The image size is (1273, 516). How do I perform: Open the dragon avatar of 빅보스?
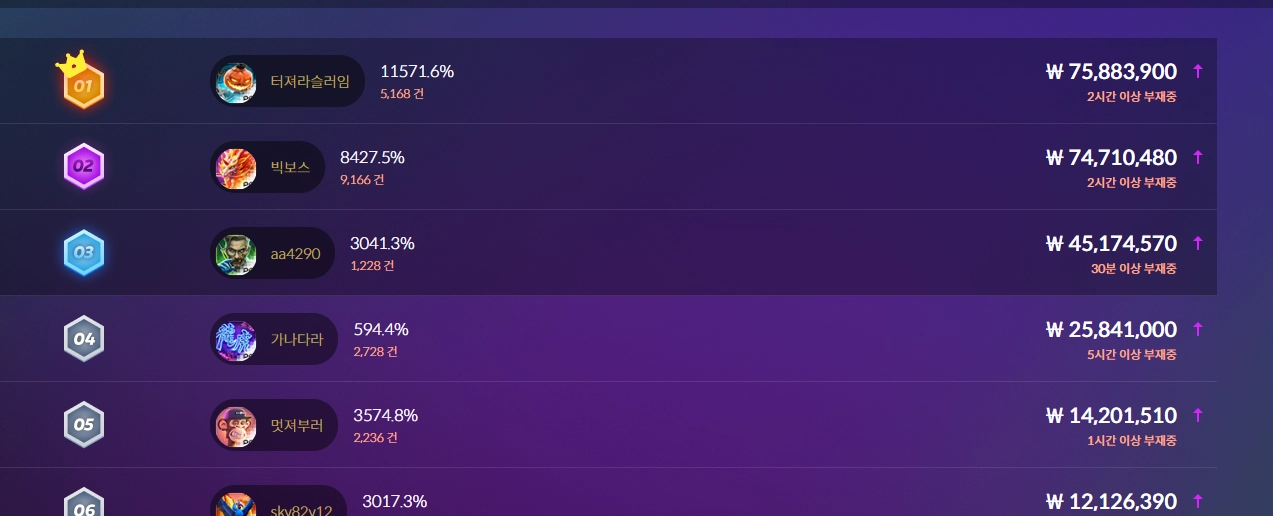(x=236, y=167)
